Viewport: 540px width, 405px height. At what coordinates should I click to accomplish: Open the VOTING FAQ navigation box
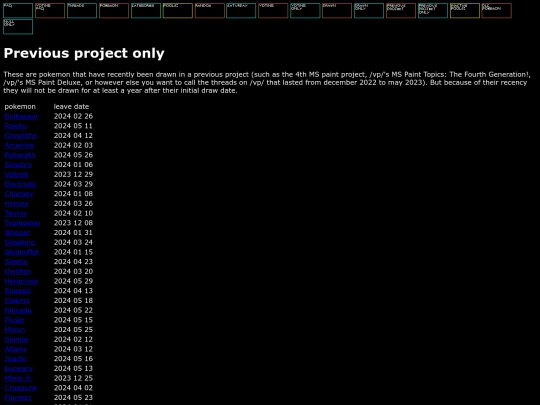(50, 11)
